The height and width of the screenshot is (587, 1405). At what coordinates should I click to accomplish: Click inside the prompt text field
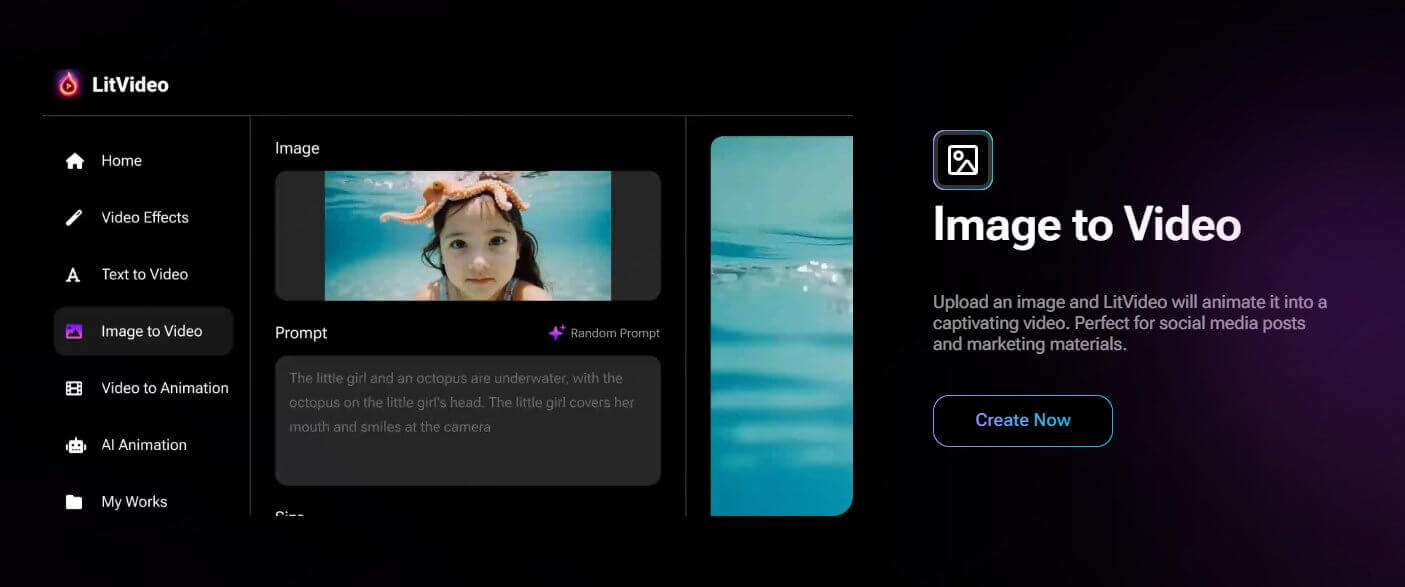click(467, 420)
